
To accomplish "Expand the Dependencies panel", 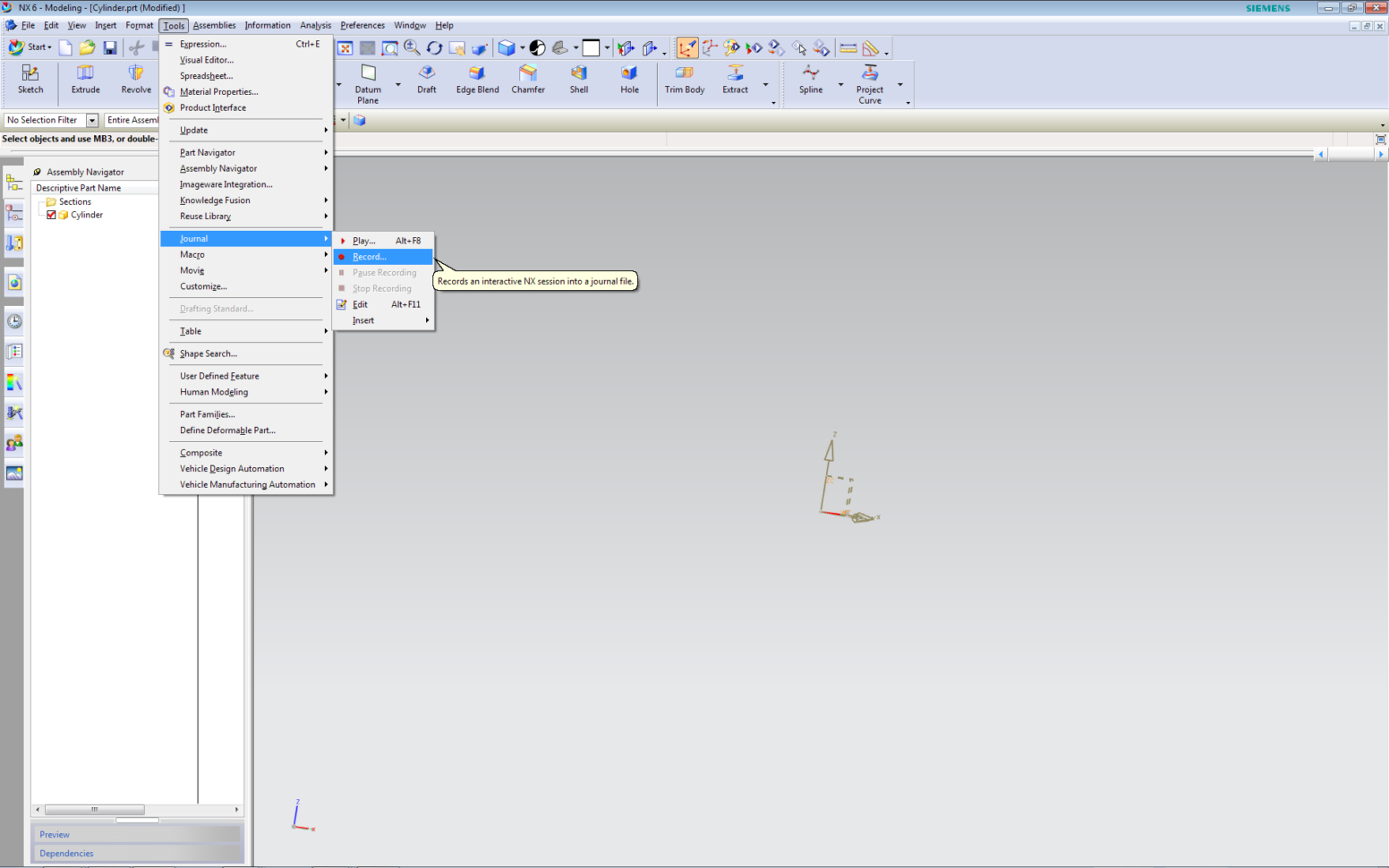I will click(138, 853).
